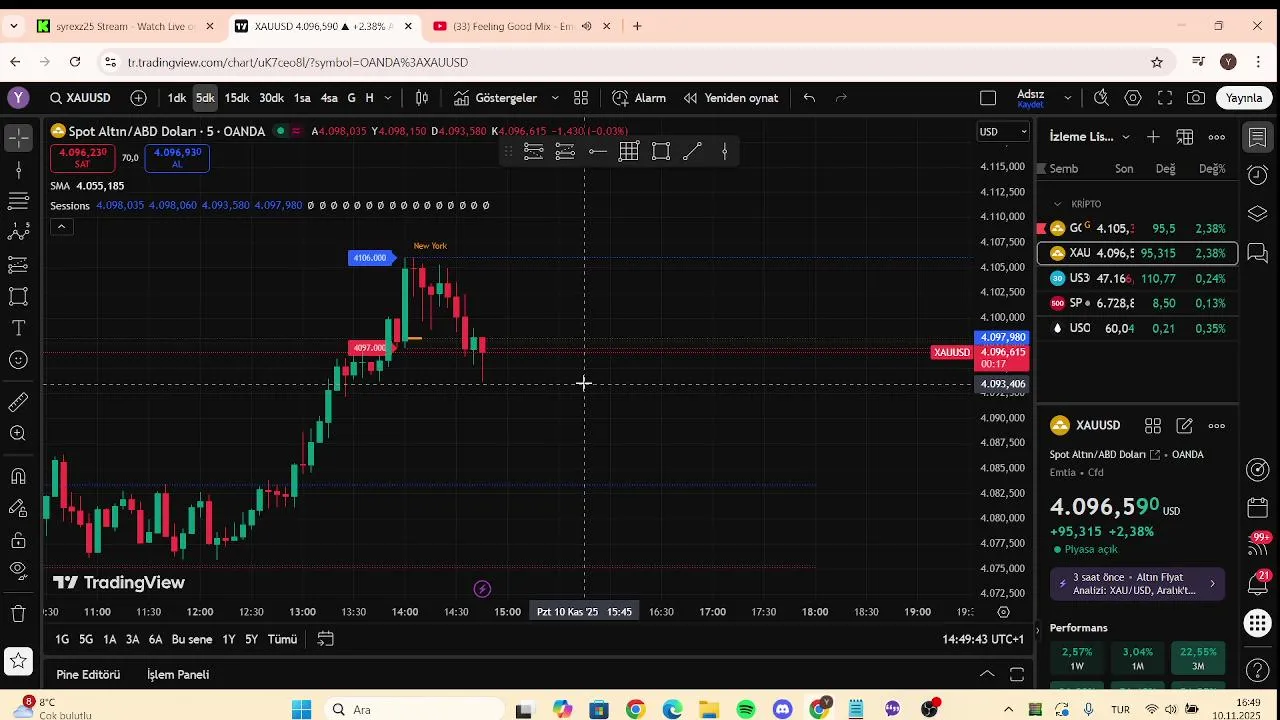
Task: Select the US30 row in watchlist
Action: [x=1137, y=278]
